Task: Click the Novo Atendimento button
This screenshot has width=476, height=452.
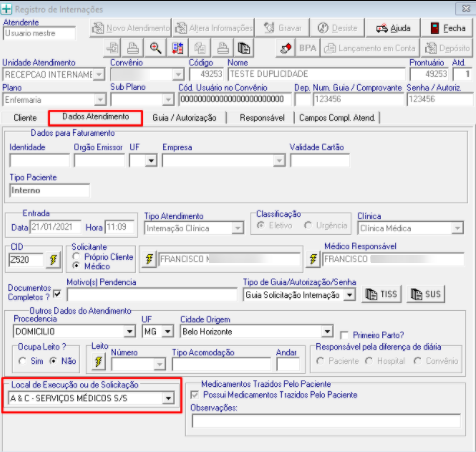Action: click(x=131, y=28)
